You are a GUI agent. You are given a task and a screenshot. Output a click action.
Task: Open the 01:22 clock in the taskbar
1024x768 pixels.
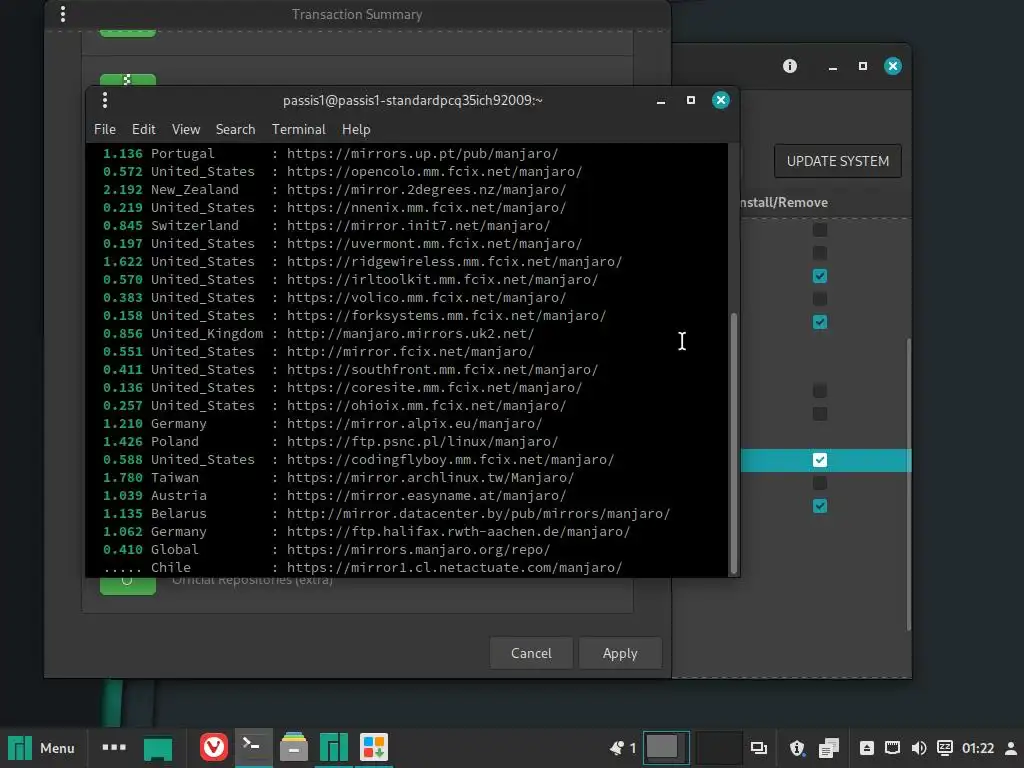point(978,748)
